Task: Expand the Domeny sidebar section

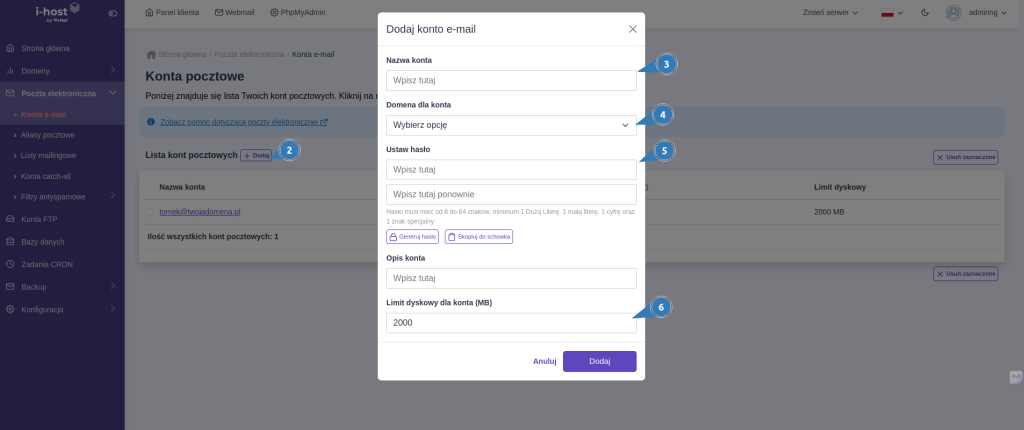Action: click(62, 71)
